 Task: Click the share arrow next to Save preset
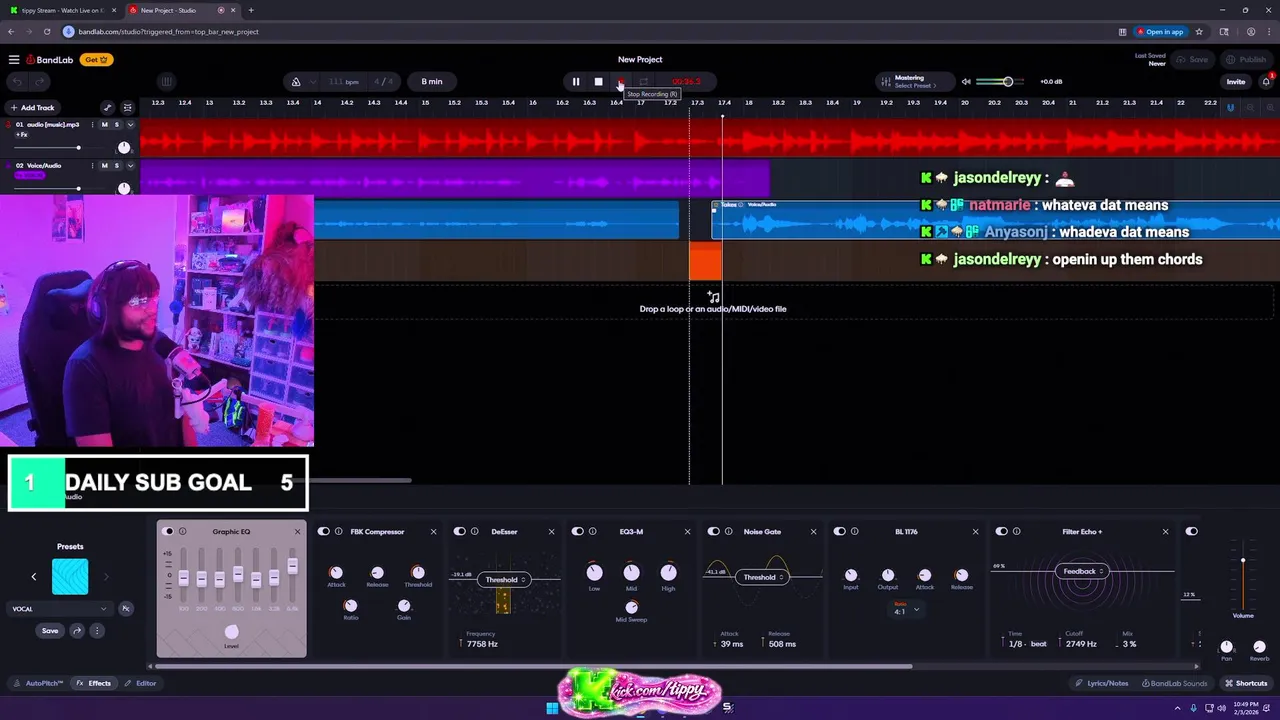(76, 631)
